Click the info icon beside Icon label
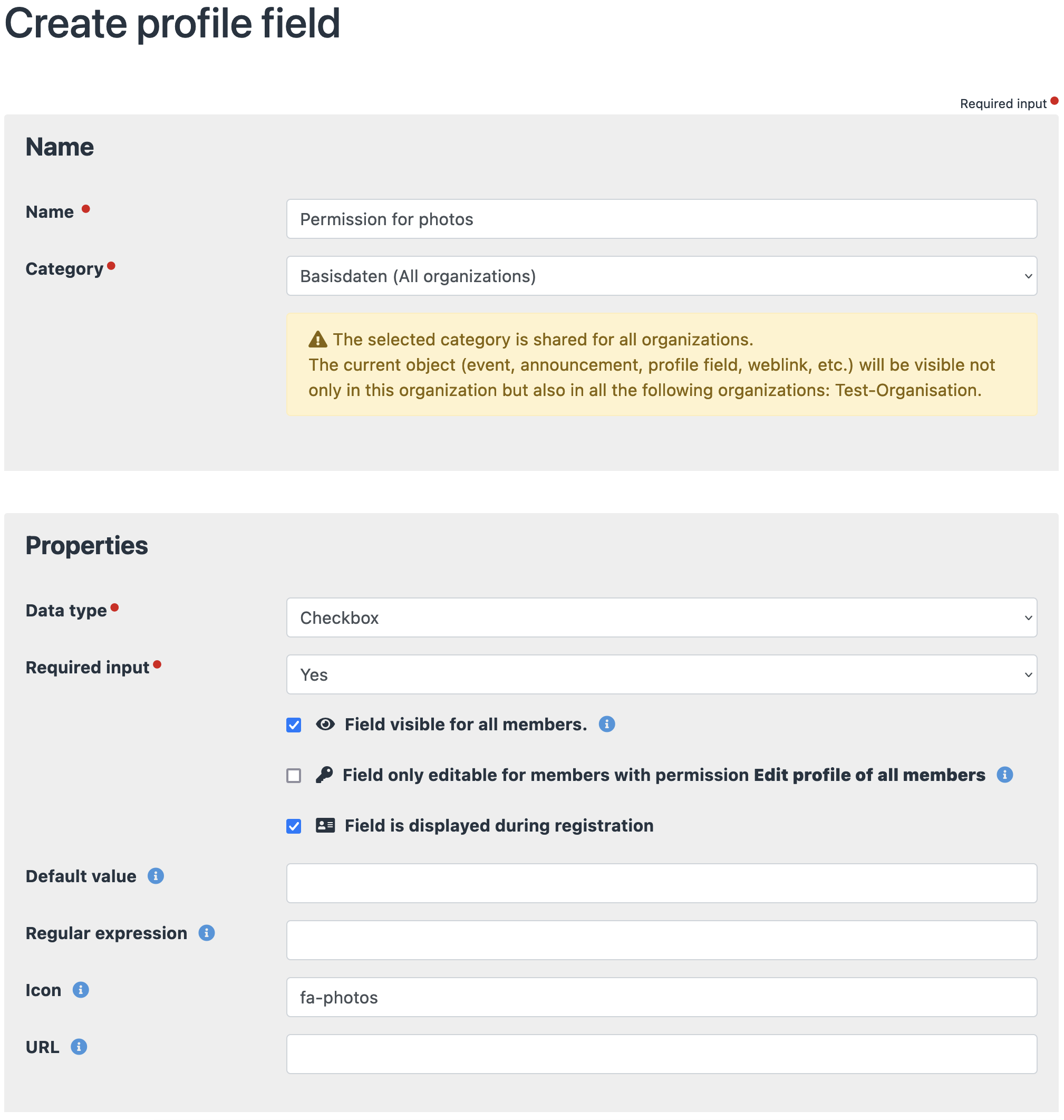 (x=81, y=990)
